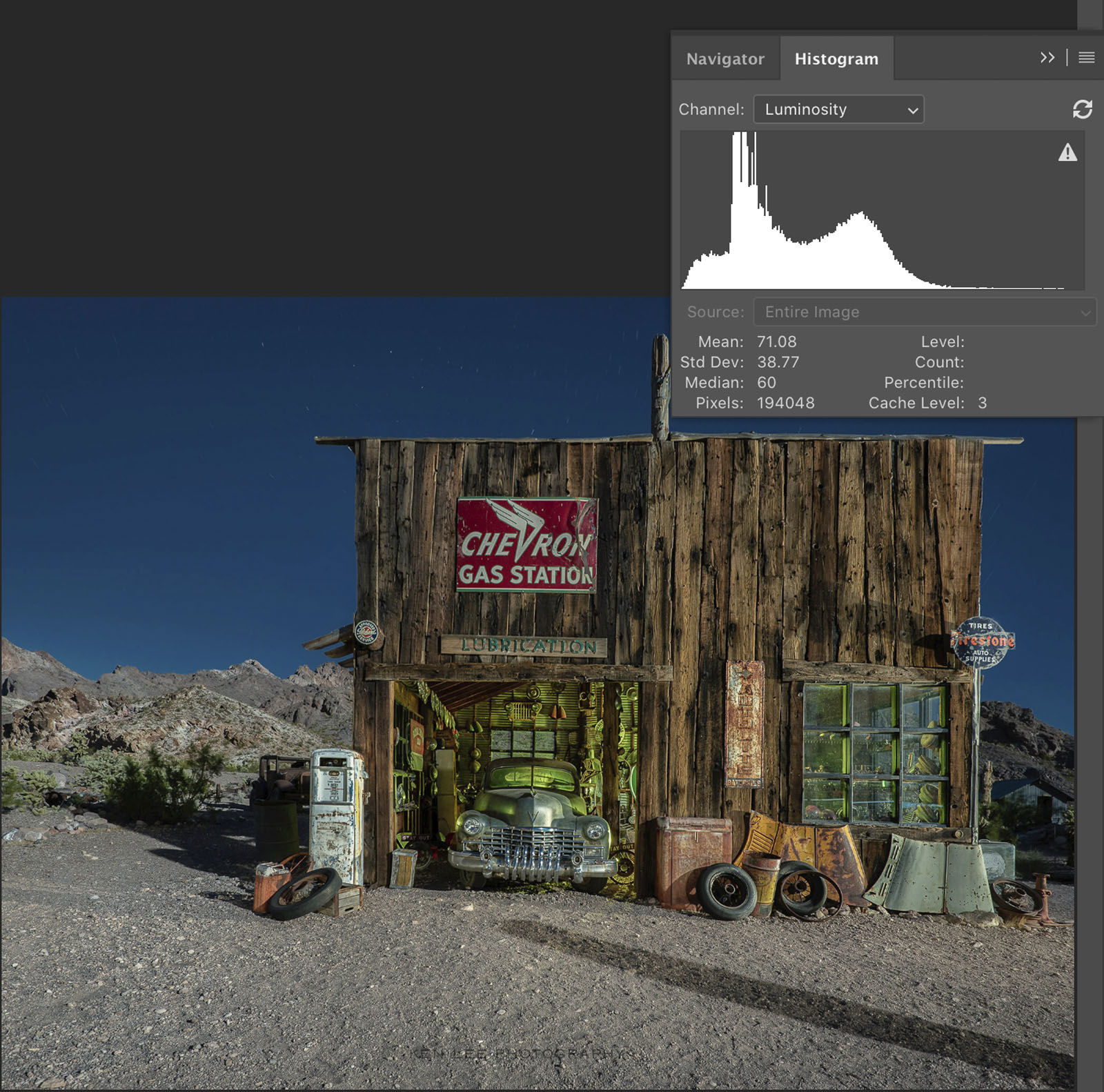Click the green-lit window on the building
The width and height of the screenshot is (1104, 1092).
coord(874,753)
